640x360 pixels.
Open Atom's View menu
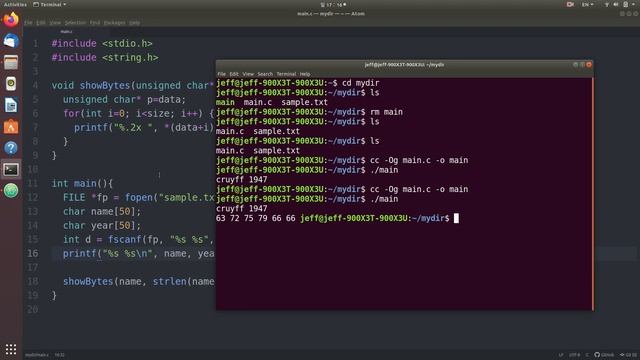click(x=55, y=23)
